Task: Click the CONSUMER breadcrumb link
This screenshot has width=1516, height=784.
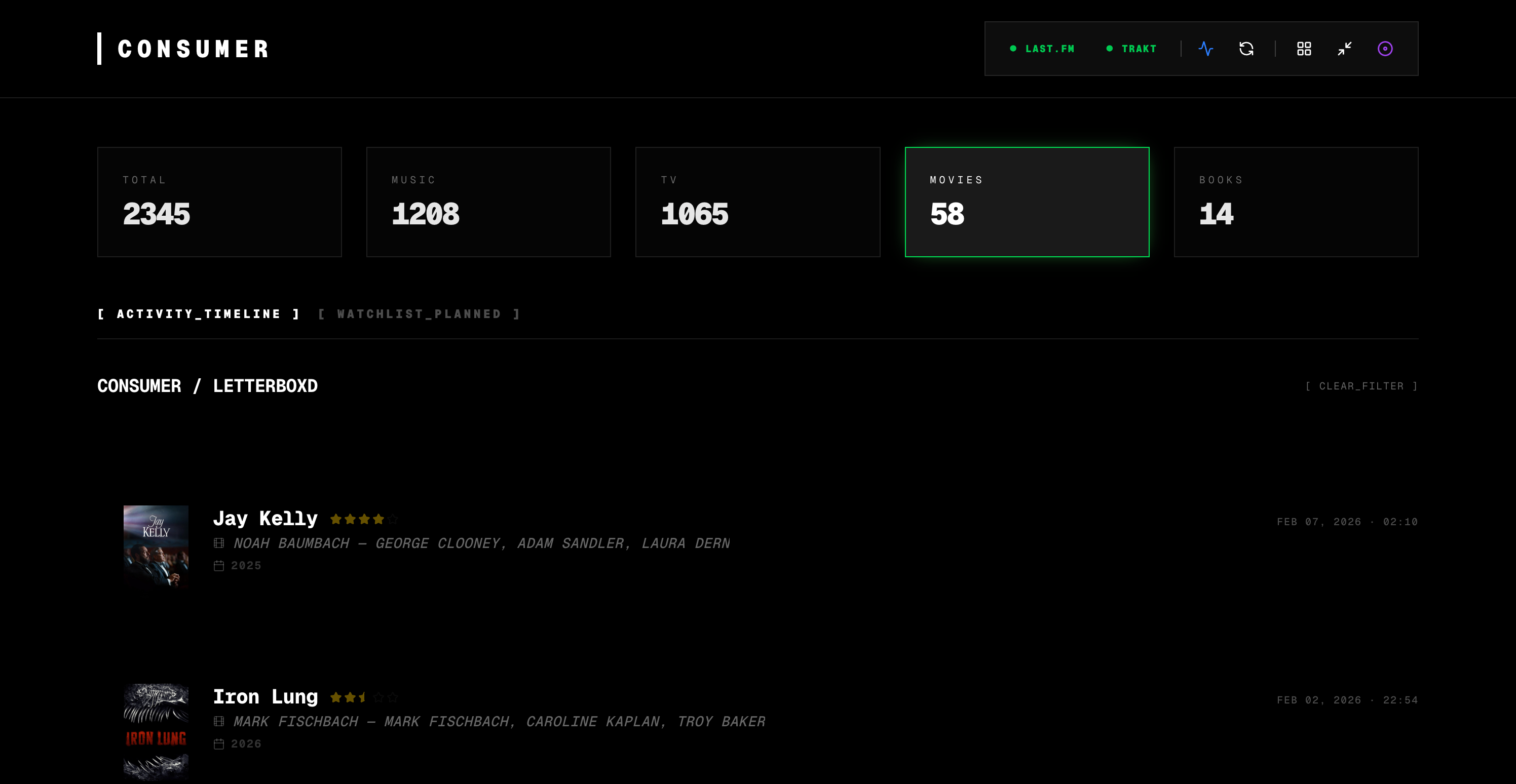Action: tap(139, 386)
